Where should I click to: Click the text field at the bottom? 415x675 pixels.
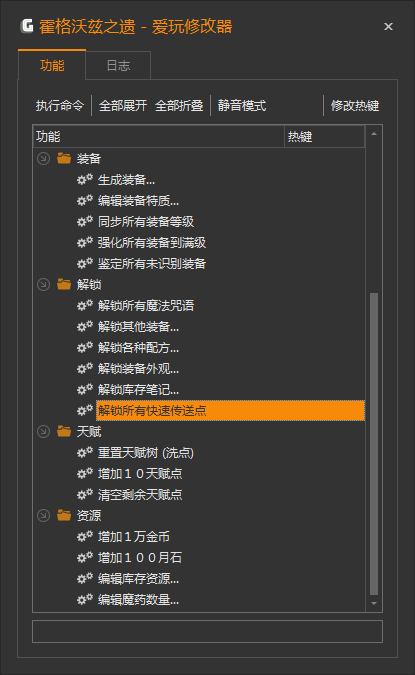(207, 631)
